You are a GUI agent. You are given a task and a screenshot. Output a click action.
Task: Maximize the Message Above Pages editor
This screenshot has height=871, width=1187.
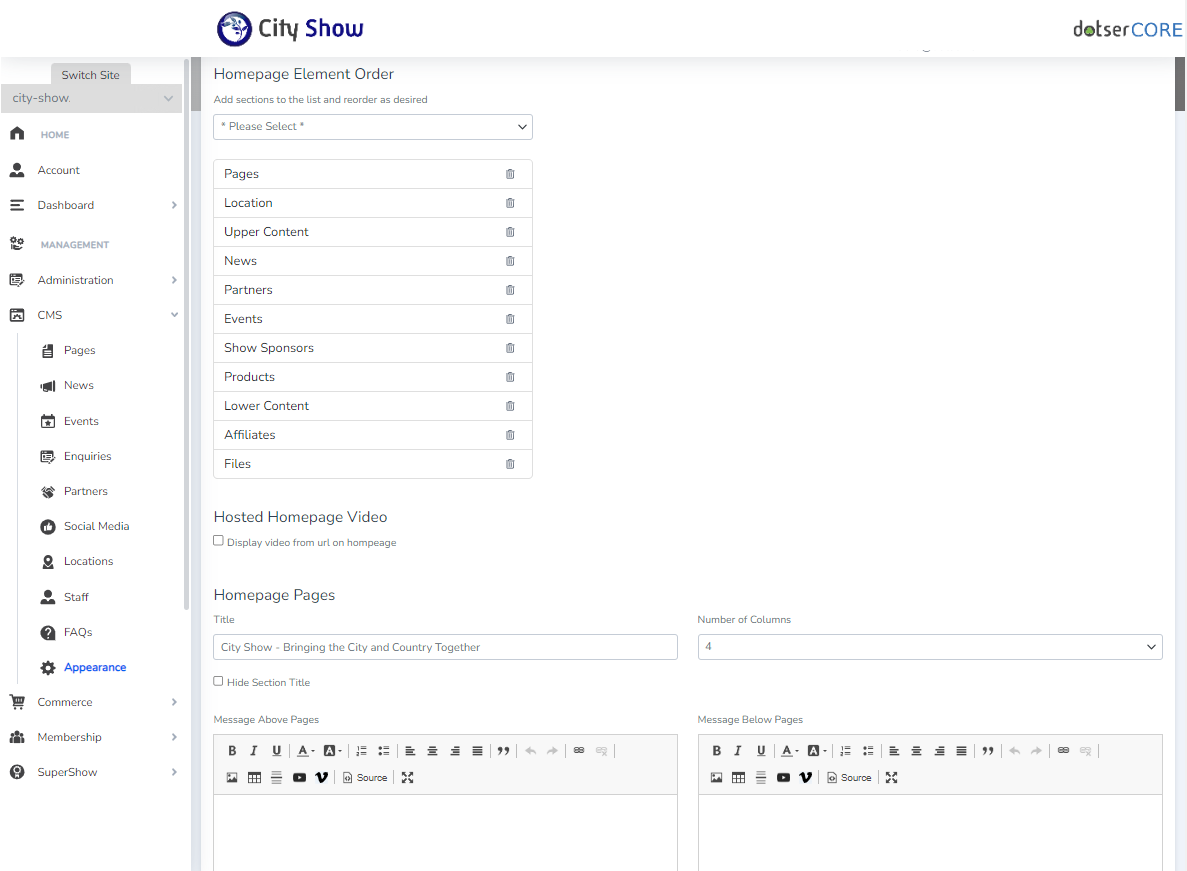[407, 778]
